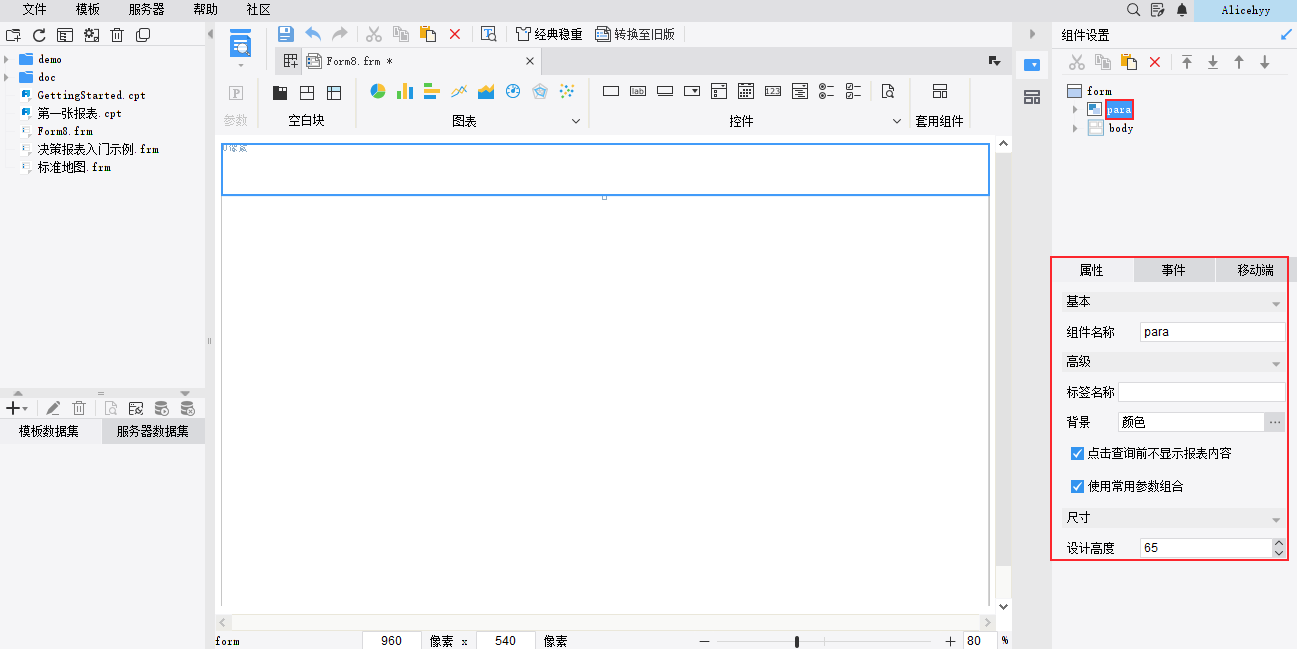Image resolution: width=1297 pixels, height=649 pixels.
Task: Click the red delete icon in component settings
Action: point(1155,62)
